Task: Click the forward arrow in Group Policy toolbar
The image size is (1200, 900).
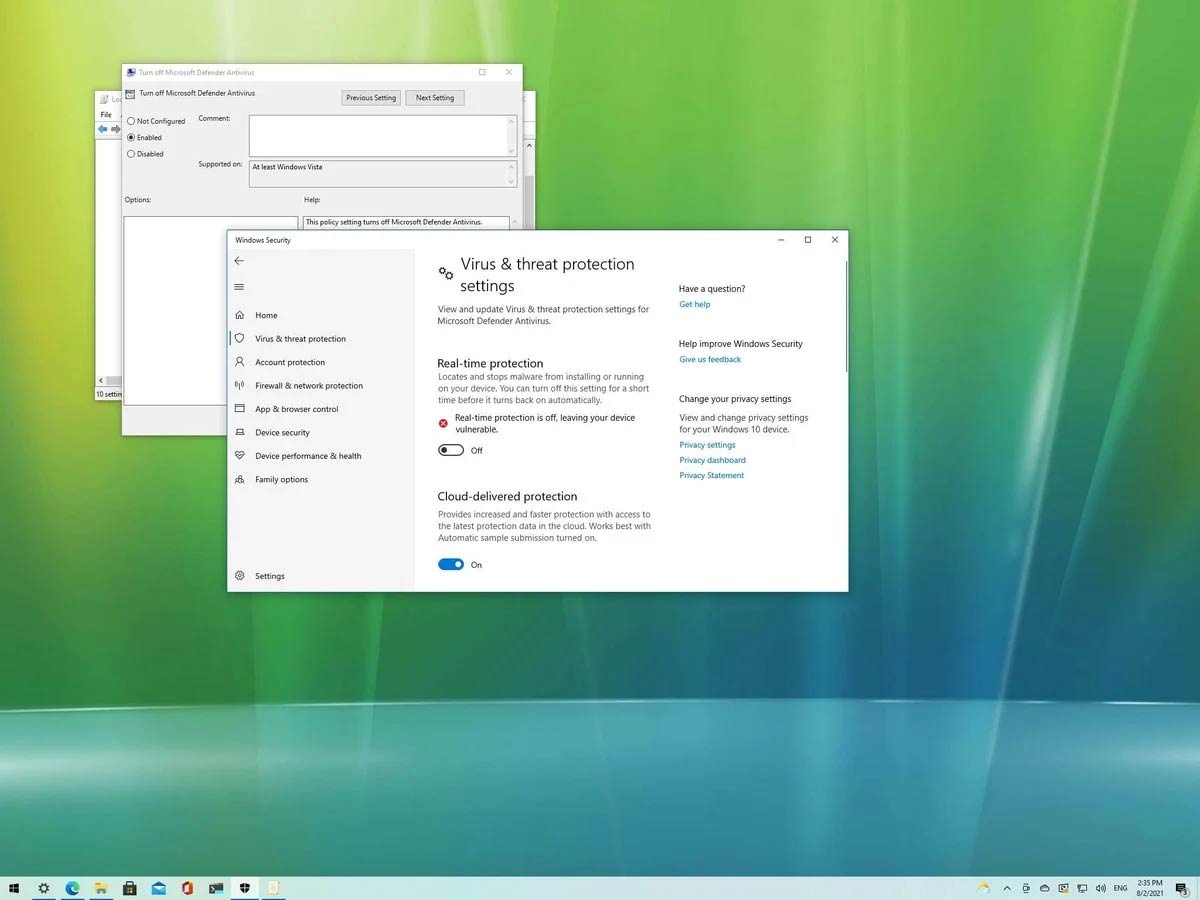Action: click(116, 129)
